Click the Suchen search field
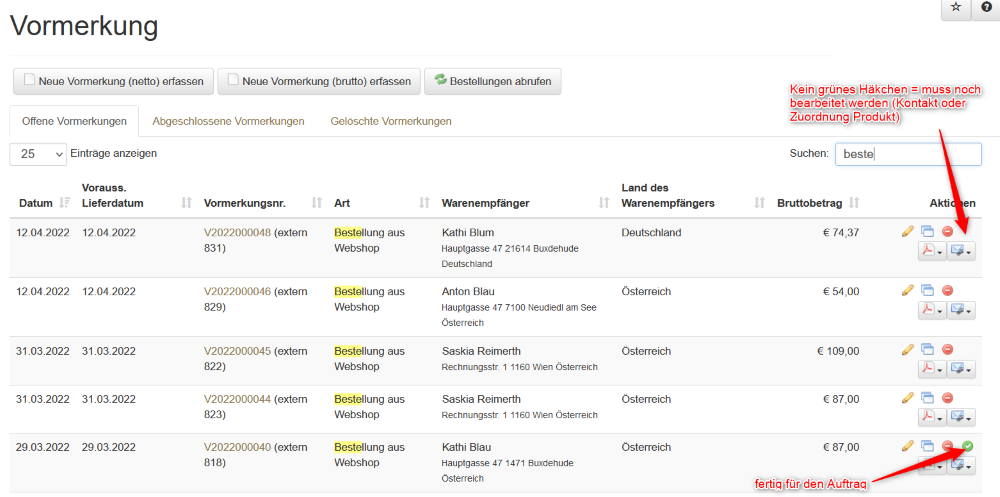 (x=909, y=154)
